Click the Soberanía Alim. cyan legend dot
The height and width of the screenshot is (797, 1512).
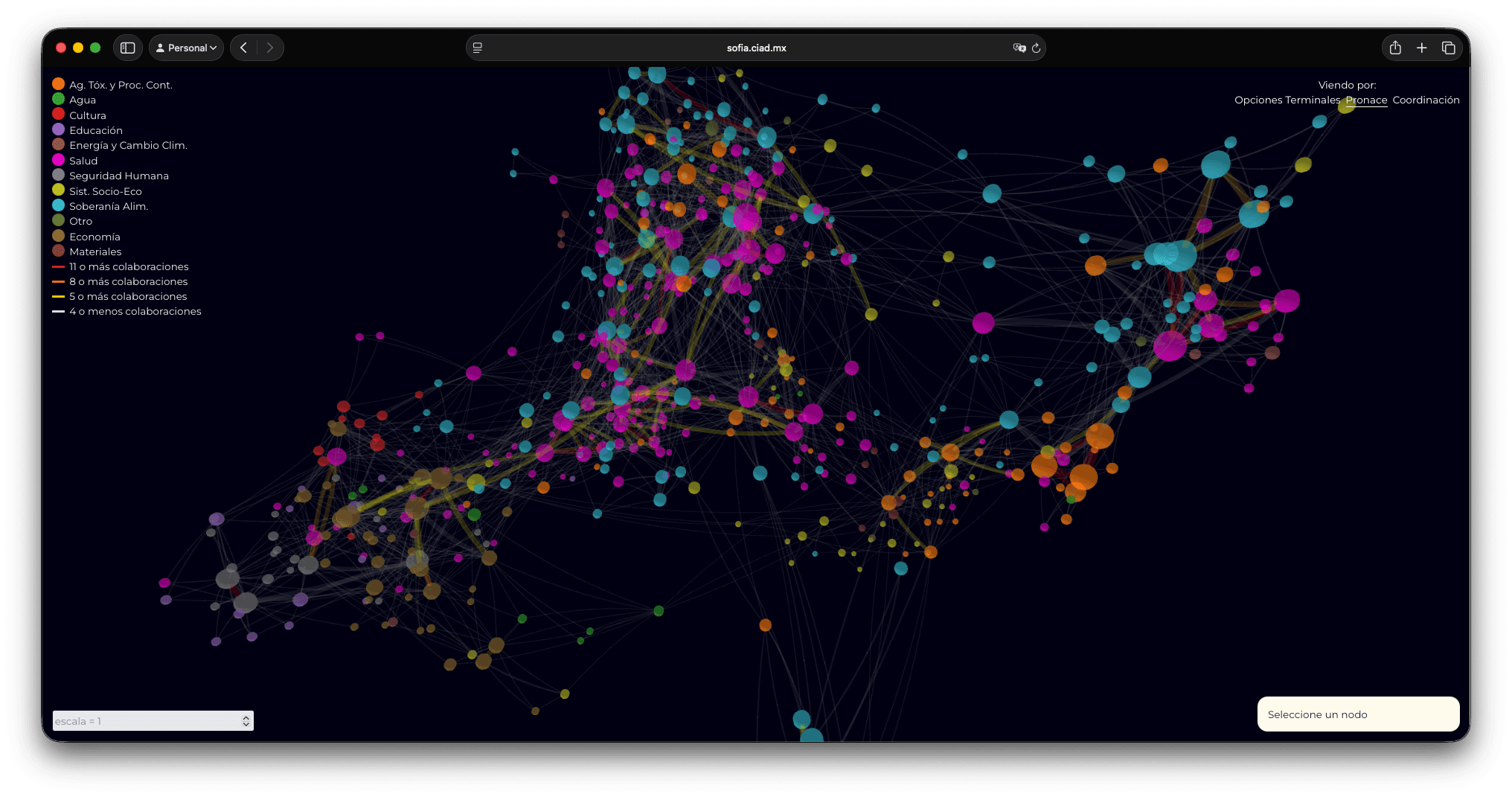click(58, 205)
